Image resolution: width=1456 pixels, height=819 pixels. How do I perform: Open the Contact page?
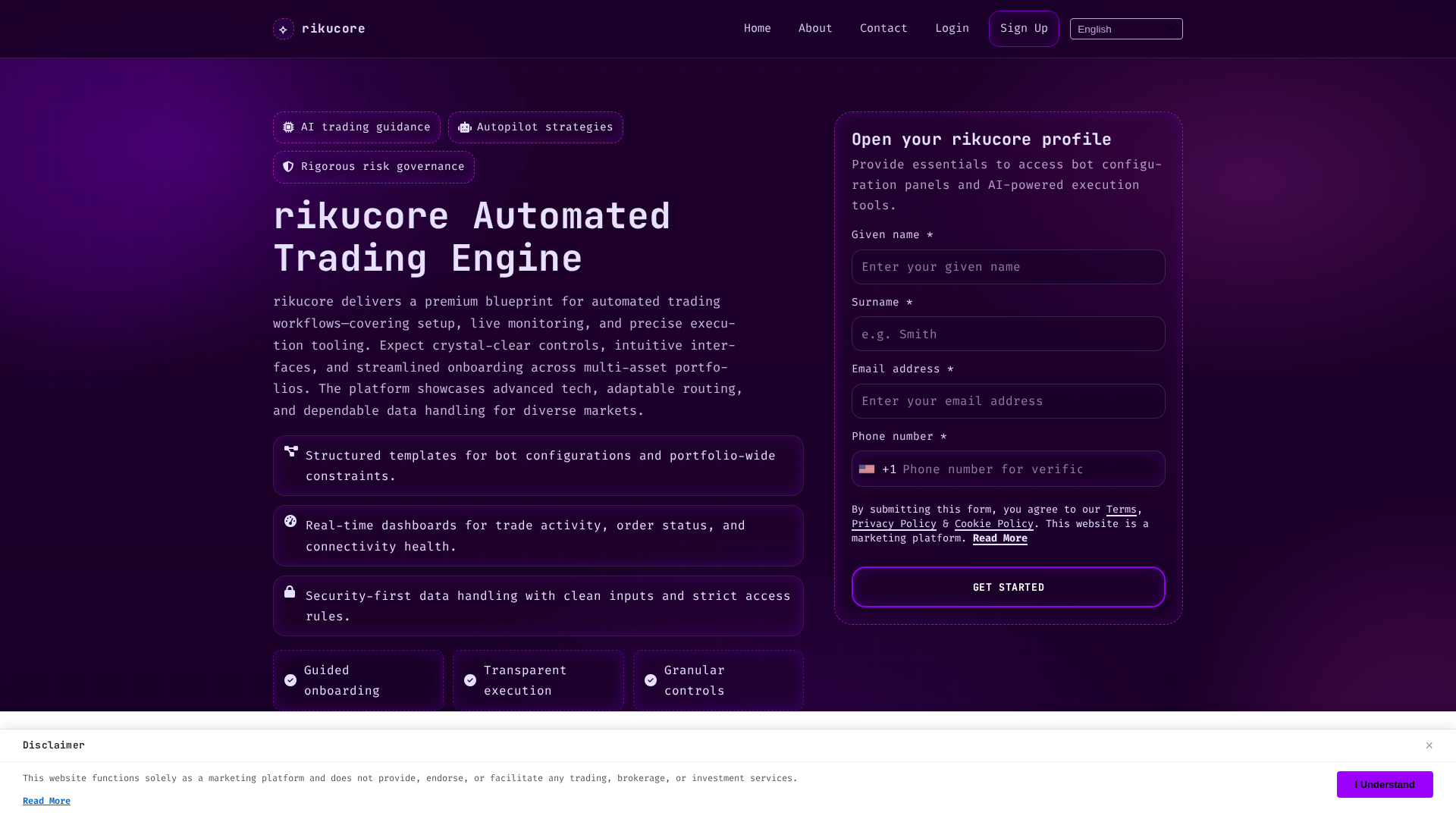coord(883,29)
